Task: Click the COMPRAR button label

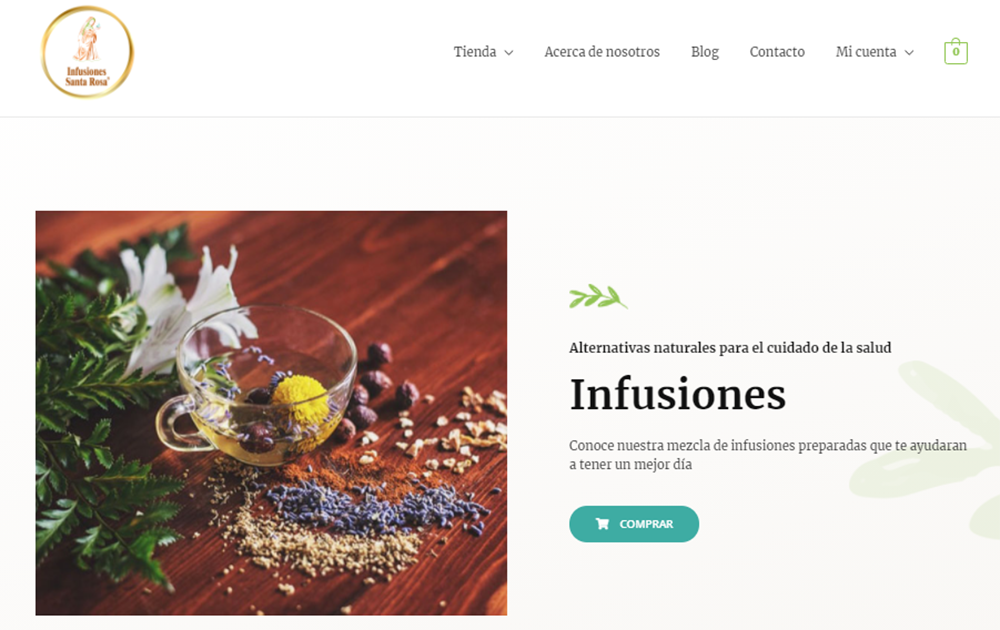Action: click(x=646, y=524)
